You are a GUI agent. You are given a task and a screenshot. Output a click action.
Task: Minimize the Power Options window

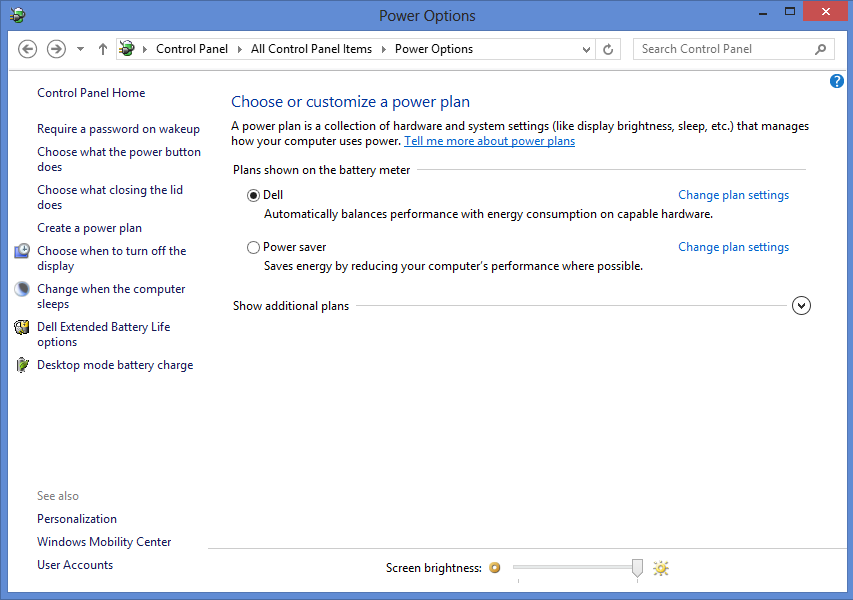pyautogui.click(x=763, y=12)
